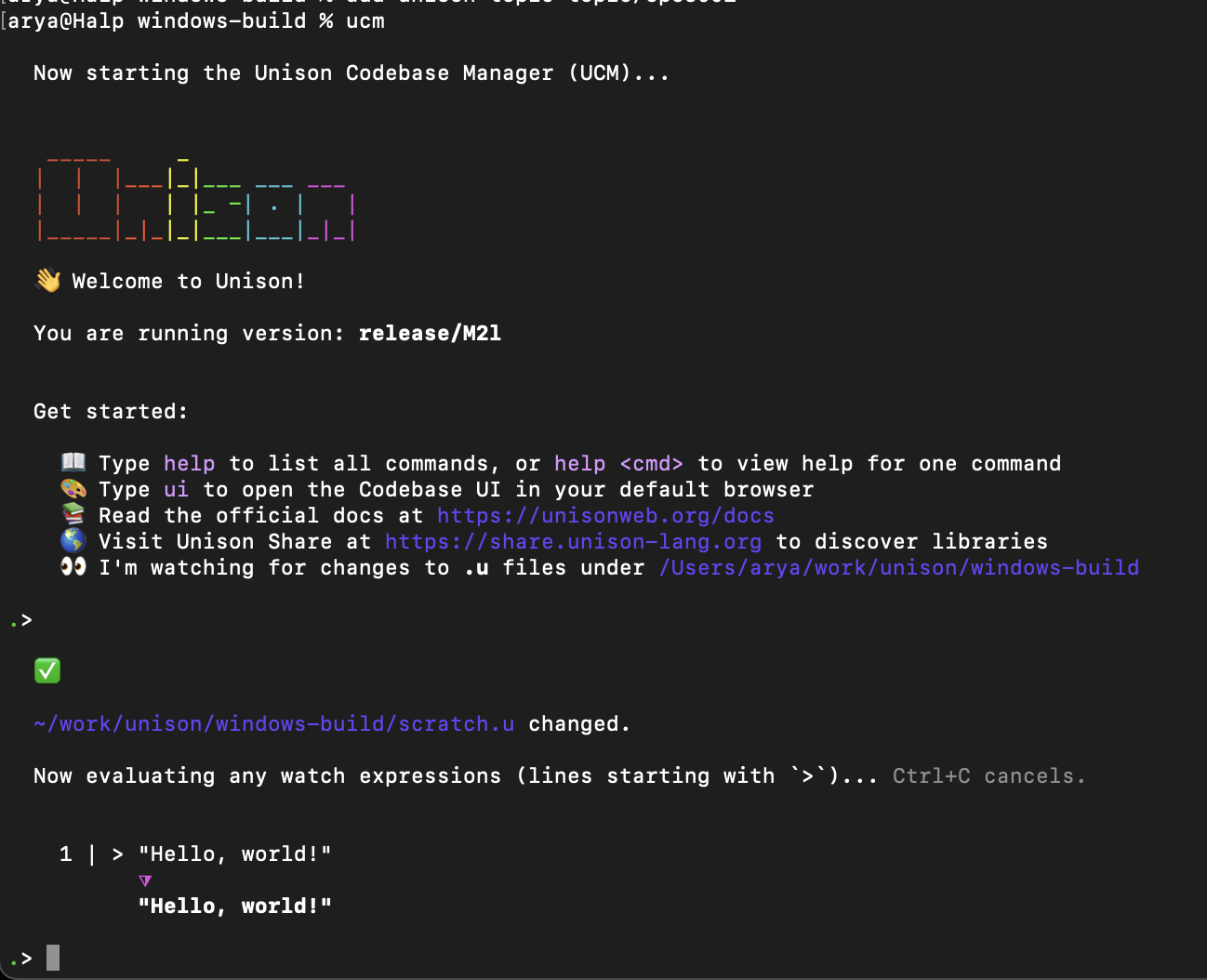The image size is (1207, 980).
Task: Select the artist palette icon near the ui tip
Action: click(73, 487)
